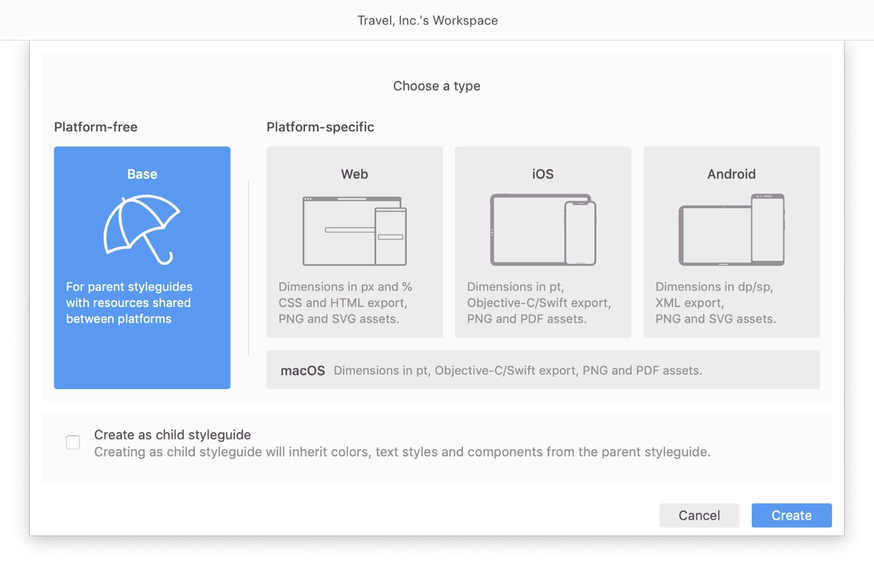Select the Base card title
This screenshot has width=874, height=566.
[142, 174]
